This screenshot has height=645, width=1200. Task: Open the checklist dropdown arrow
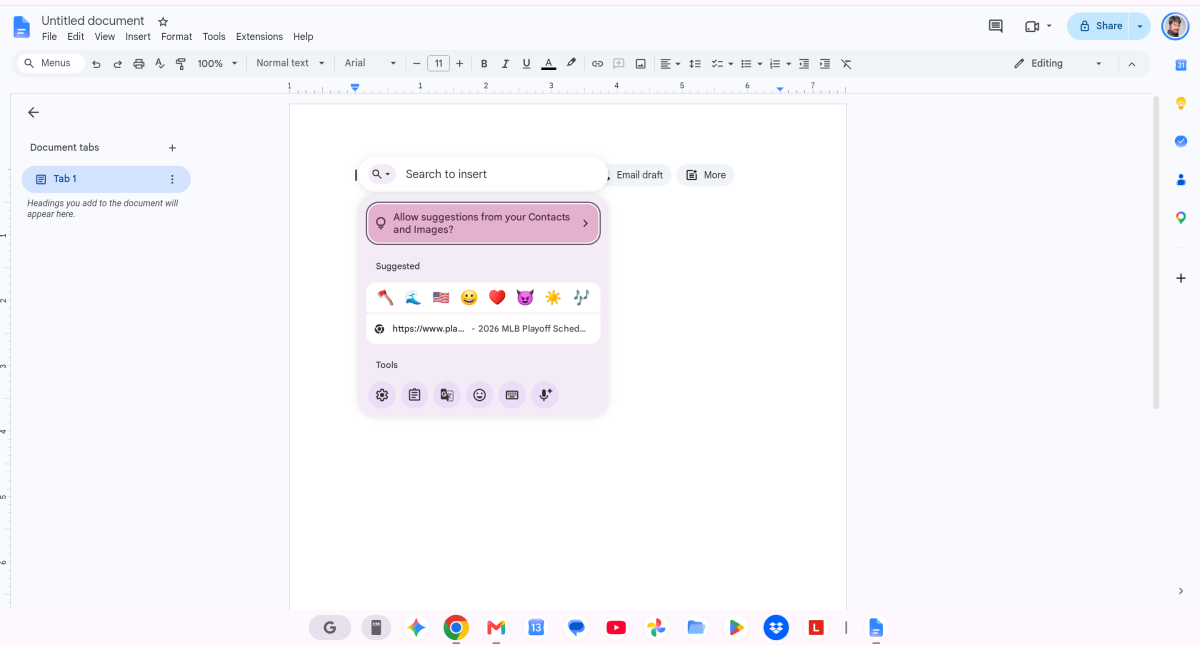[731, 63]
